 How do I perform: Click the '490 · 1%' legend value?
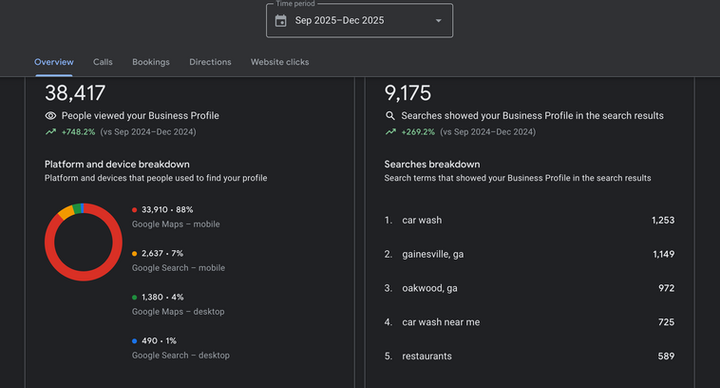(x=159, y=341)
